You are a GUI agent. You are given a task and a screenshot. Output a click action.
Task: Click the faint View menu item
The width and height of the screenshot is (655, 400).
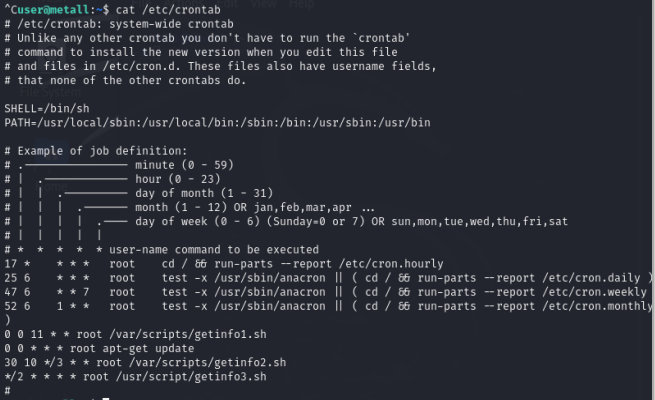click(264, 4)
